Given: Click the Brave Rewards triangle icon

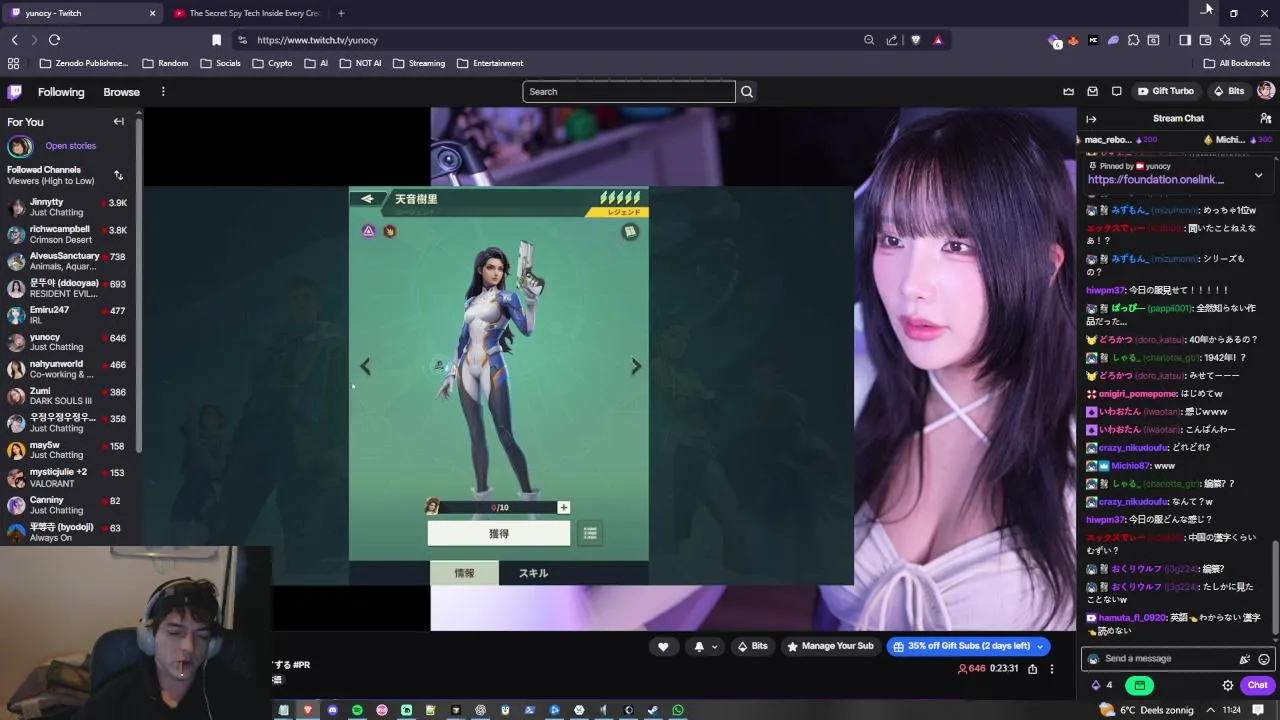Looking at the screenshot, I should coord(938,40).
